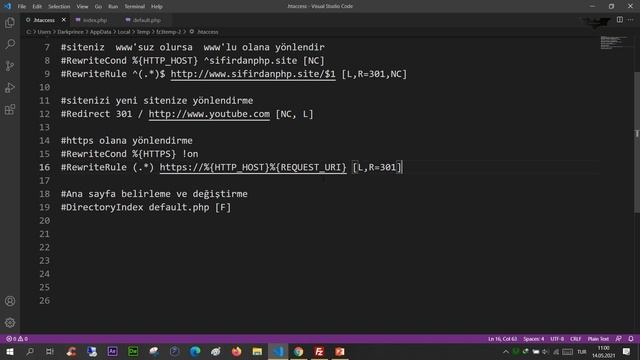Image resolution: width=640 pixels, height=360 pixels.
Task: Open the Run menu
Action: tap(113, 6)
